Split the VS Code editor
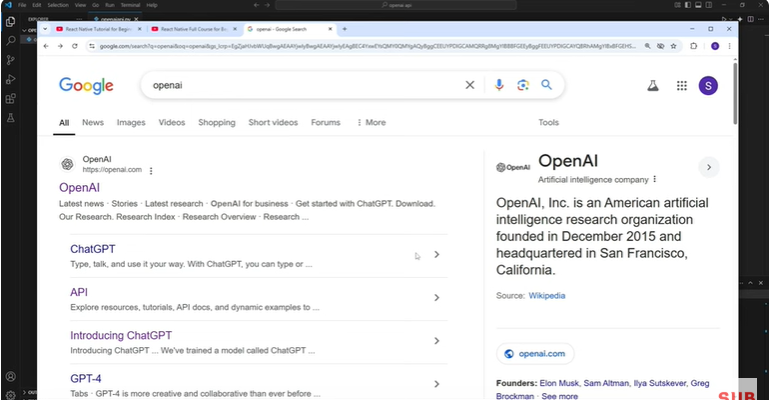The image size is (770, 400). point(750,19)
